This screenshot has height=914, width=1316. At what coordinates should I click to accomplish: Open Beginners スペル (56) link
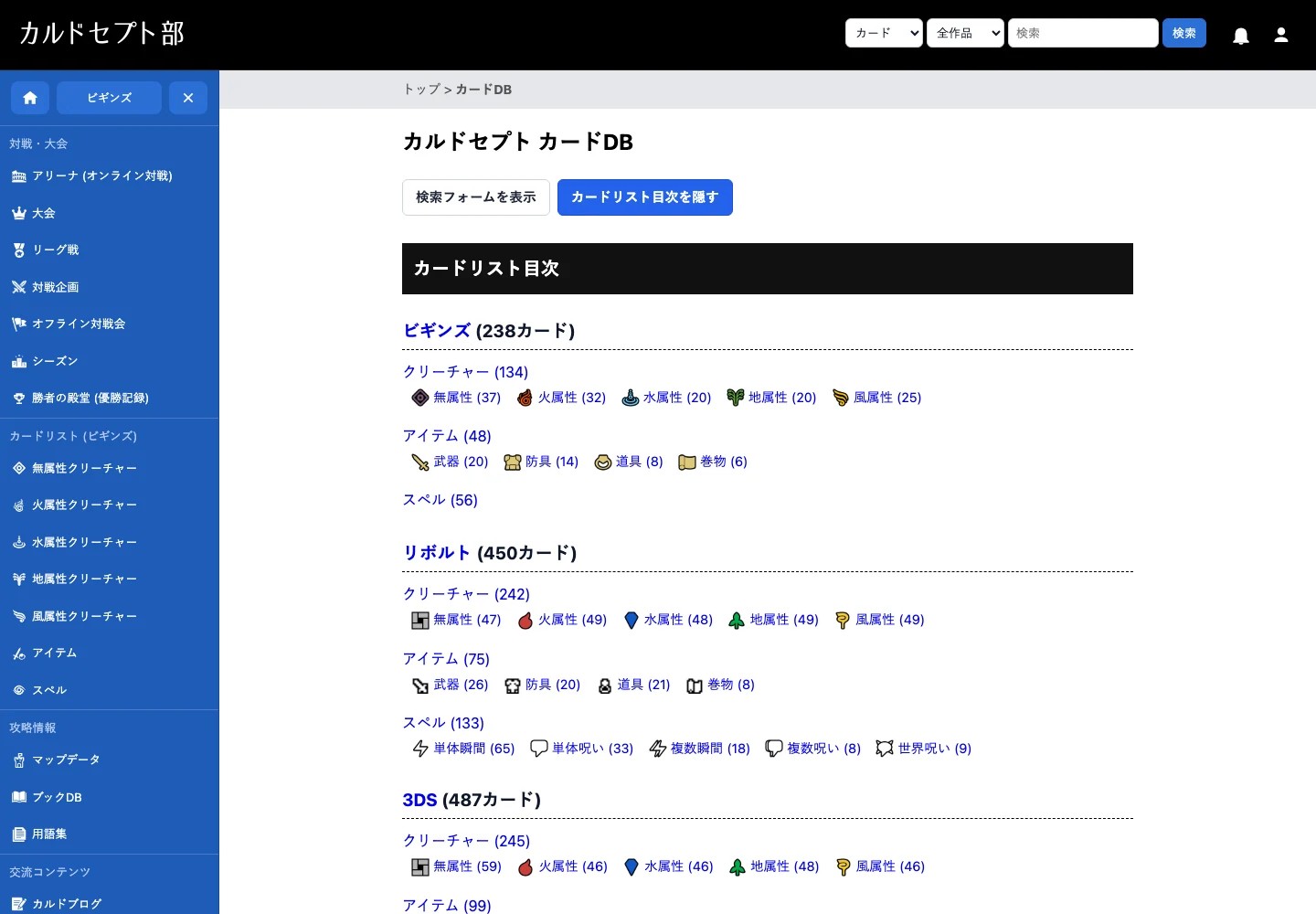pos(440,500)
